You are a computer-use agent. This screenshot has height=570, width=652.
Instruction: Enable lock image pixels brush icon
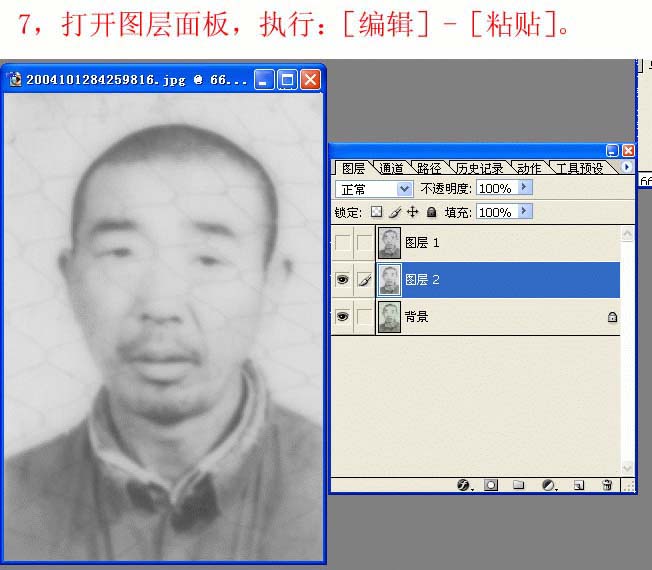(x=394, y=212)
